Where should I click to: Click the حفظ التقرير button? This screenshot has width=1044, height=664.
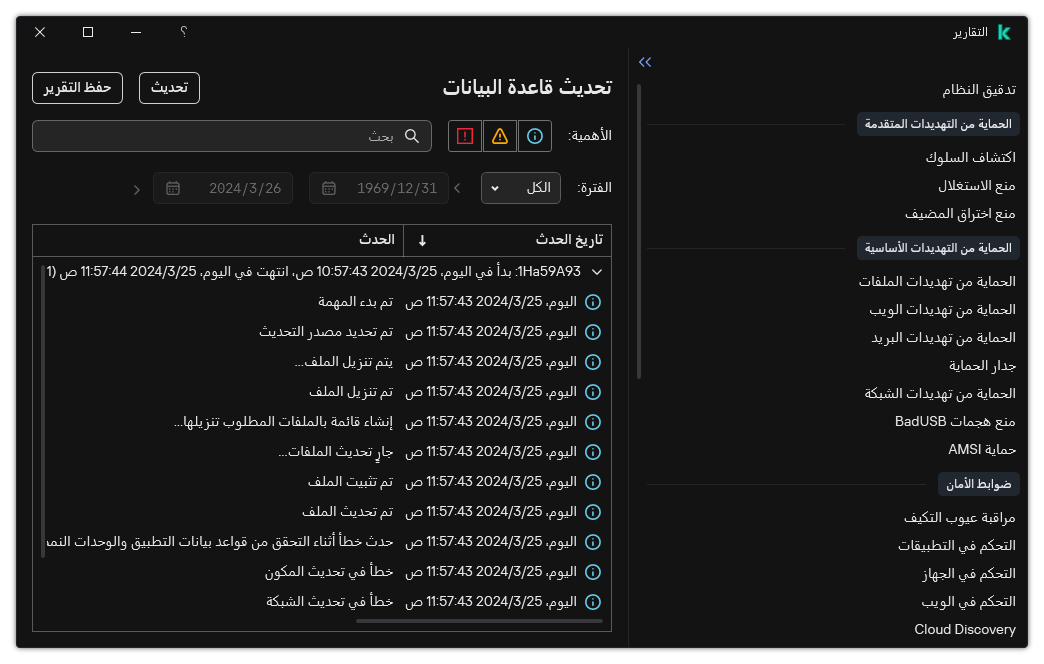(77, 88)
